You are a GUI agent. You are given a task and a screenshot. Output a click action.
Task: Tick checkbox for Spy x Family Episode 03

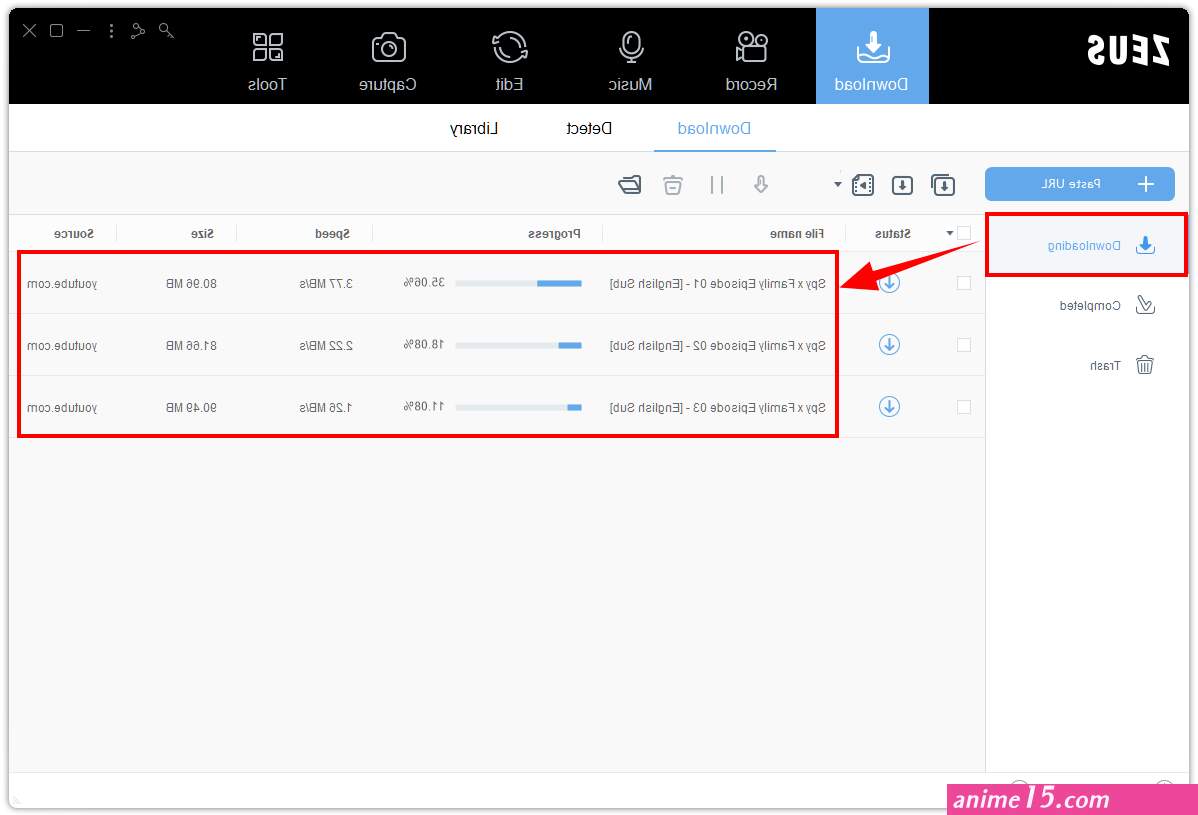click(964, 407)
